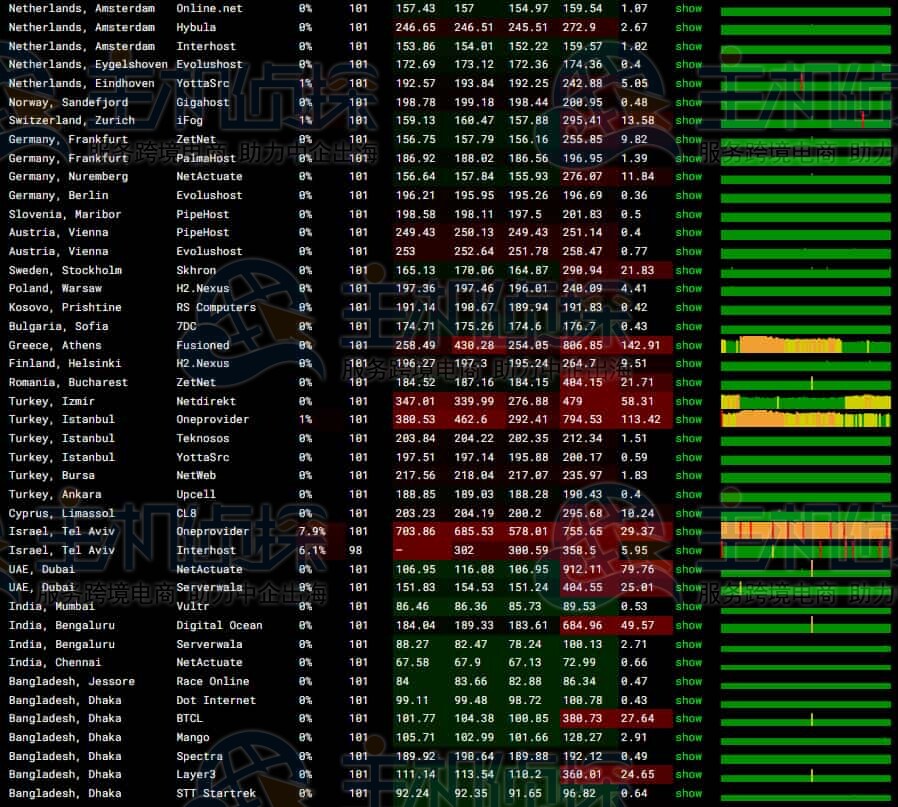Open 'show' for UAE Dubai NetActuate

tap(688, 569)
